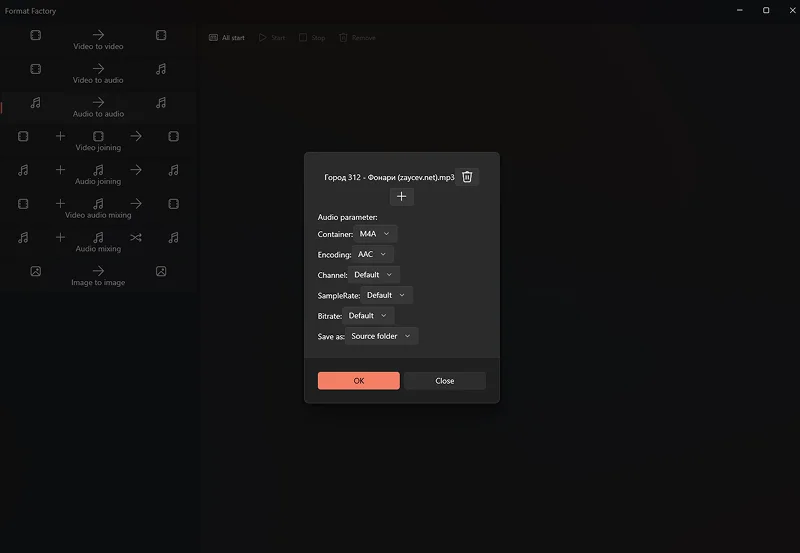Choose Audio joining option
This screenshot has height=553, width=800.
coord(98,175)
